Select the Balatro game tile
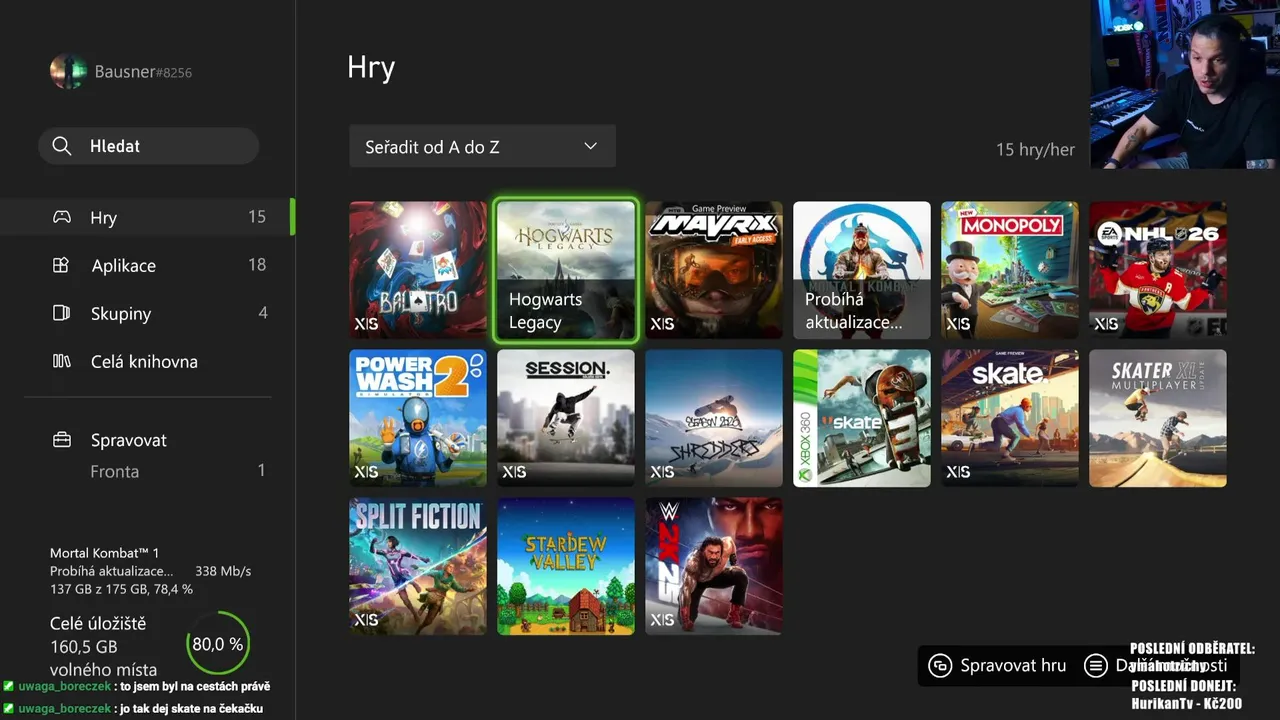Screen dimensions: 1280x720 (x=418, y=270)
